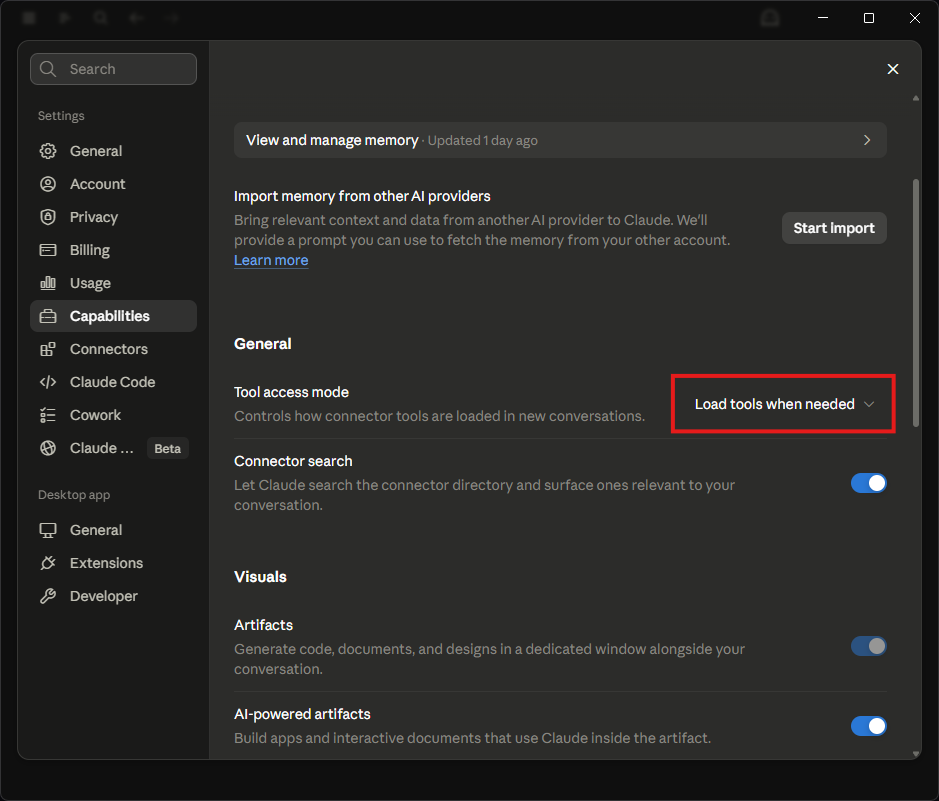Go to Account settings
The height and width of the screenshot is (801, 939).
[113, 184]
